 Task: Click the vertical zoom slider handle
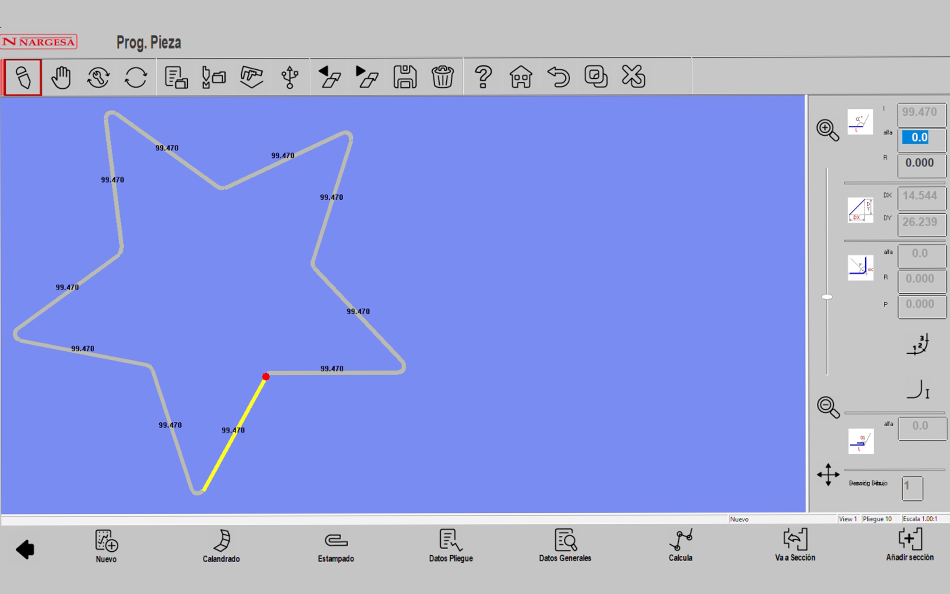(827, 297)
